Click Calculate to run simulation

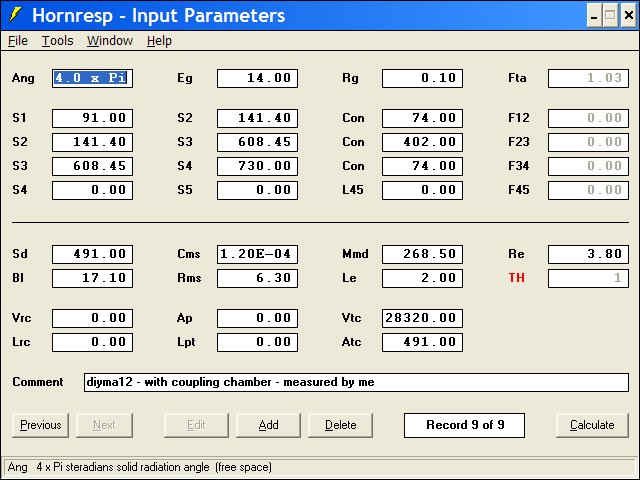[592, 425]
